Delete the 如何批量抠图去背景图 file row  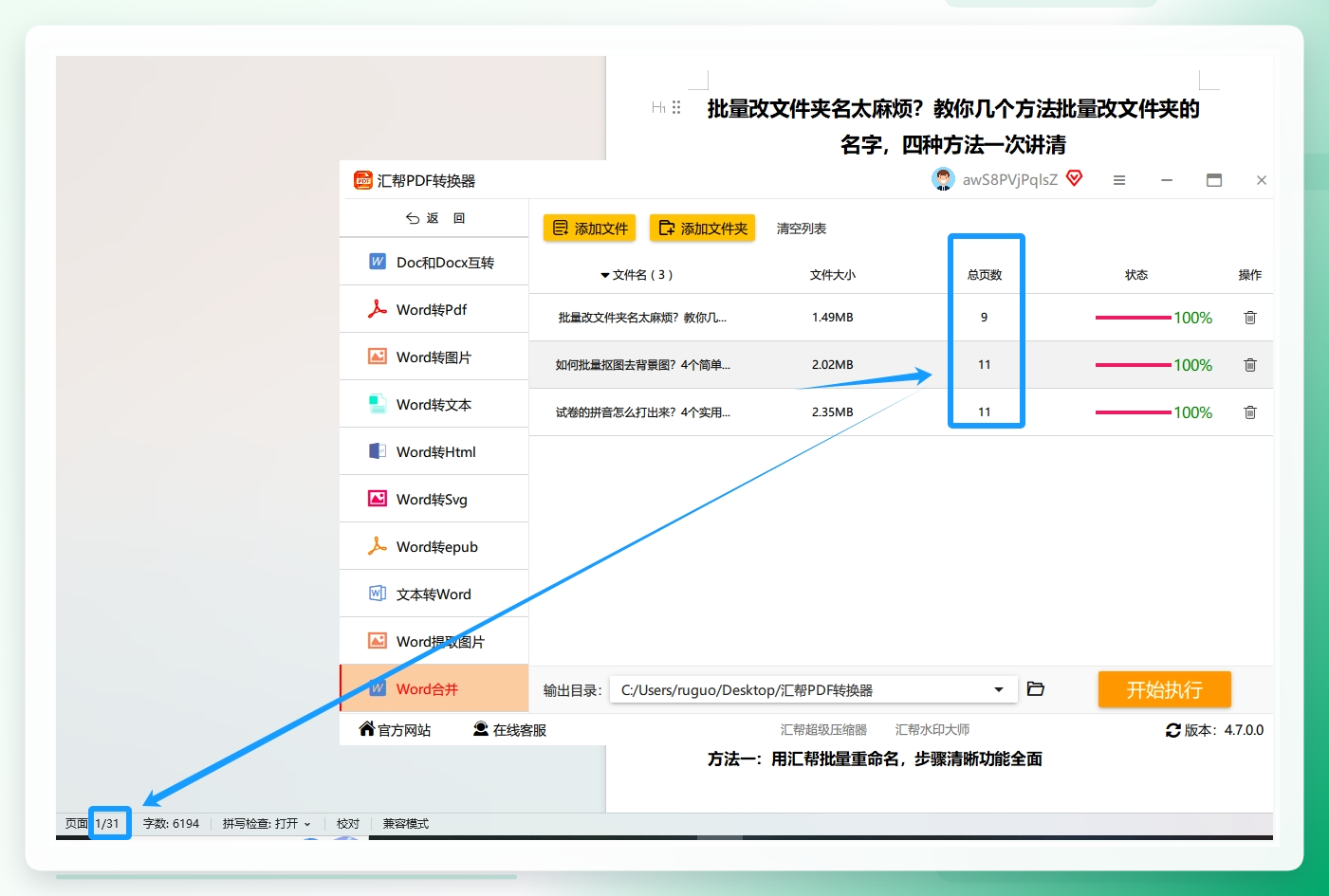pos(1250,365)
